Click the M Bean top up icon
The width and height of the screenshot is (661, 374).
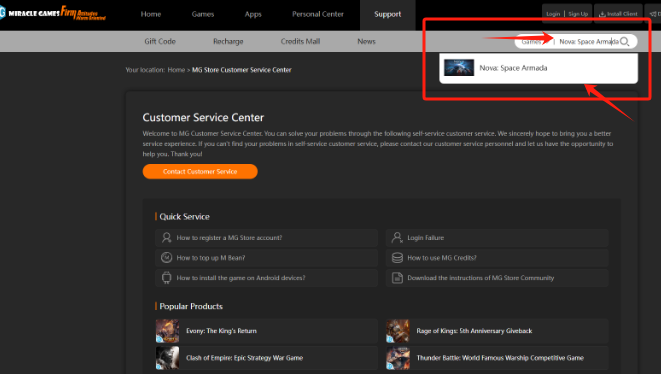coord(167,257)
